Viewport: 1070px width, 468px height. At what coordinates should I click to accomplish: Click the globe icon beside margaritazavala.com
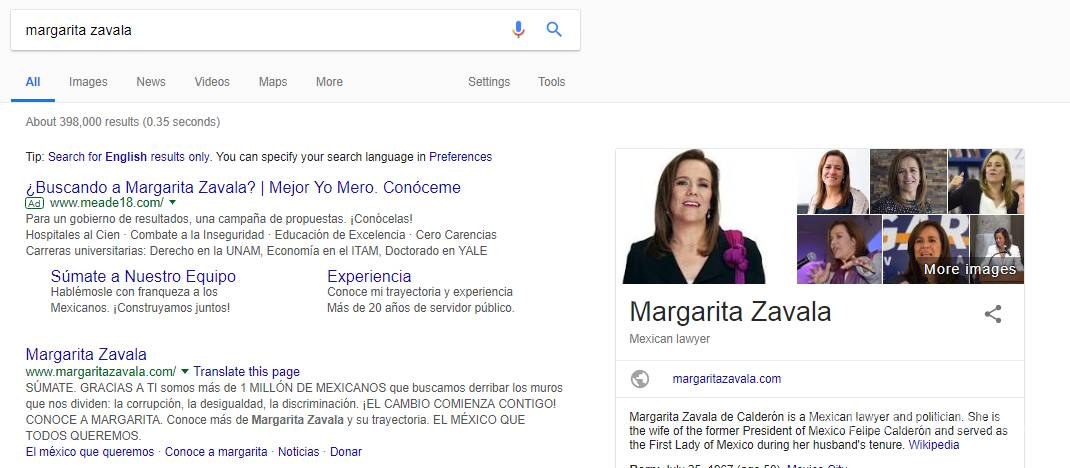[640, 379]
